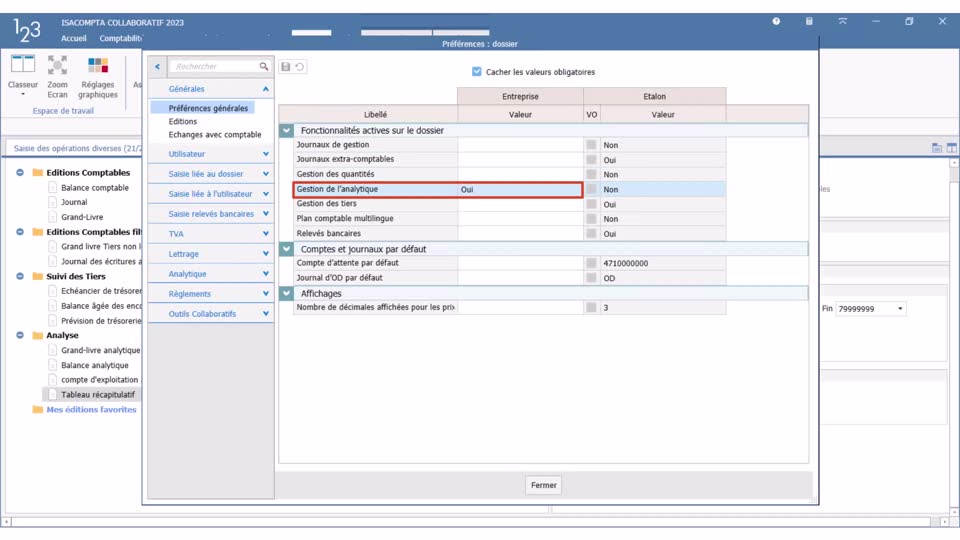This screenshot has width=960, height=540.
Task: Click the Espace de travail label
Action: (x=63, y=111)
